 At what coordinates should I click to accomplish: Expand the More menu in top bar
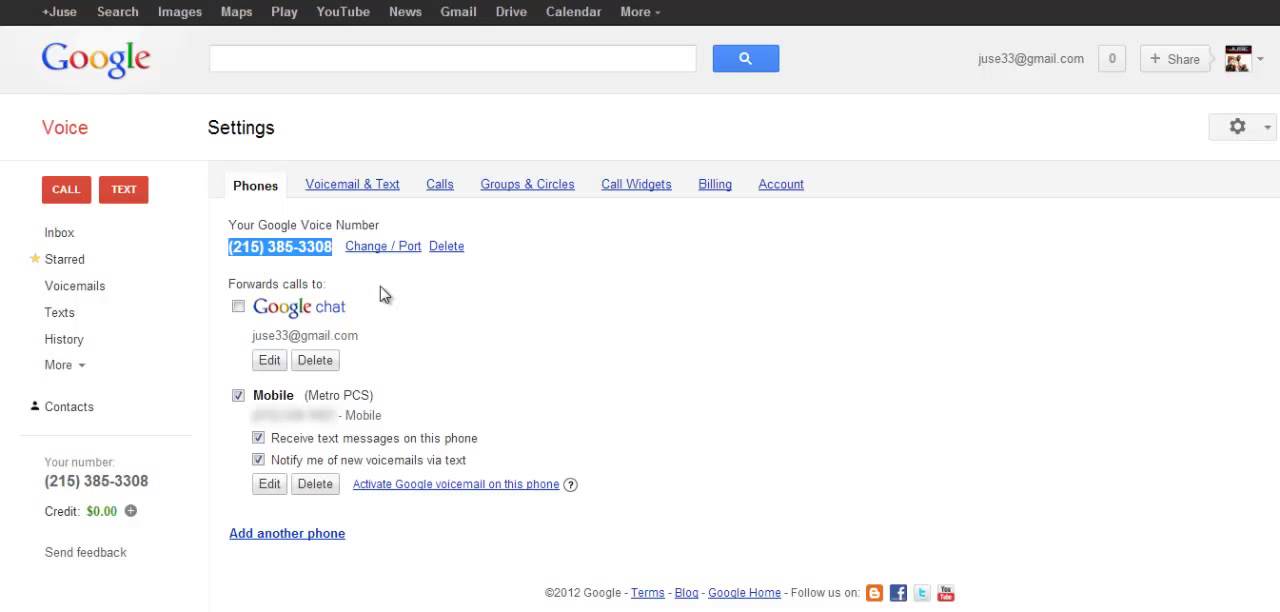[640, 12]
